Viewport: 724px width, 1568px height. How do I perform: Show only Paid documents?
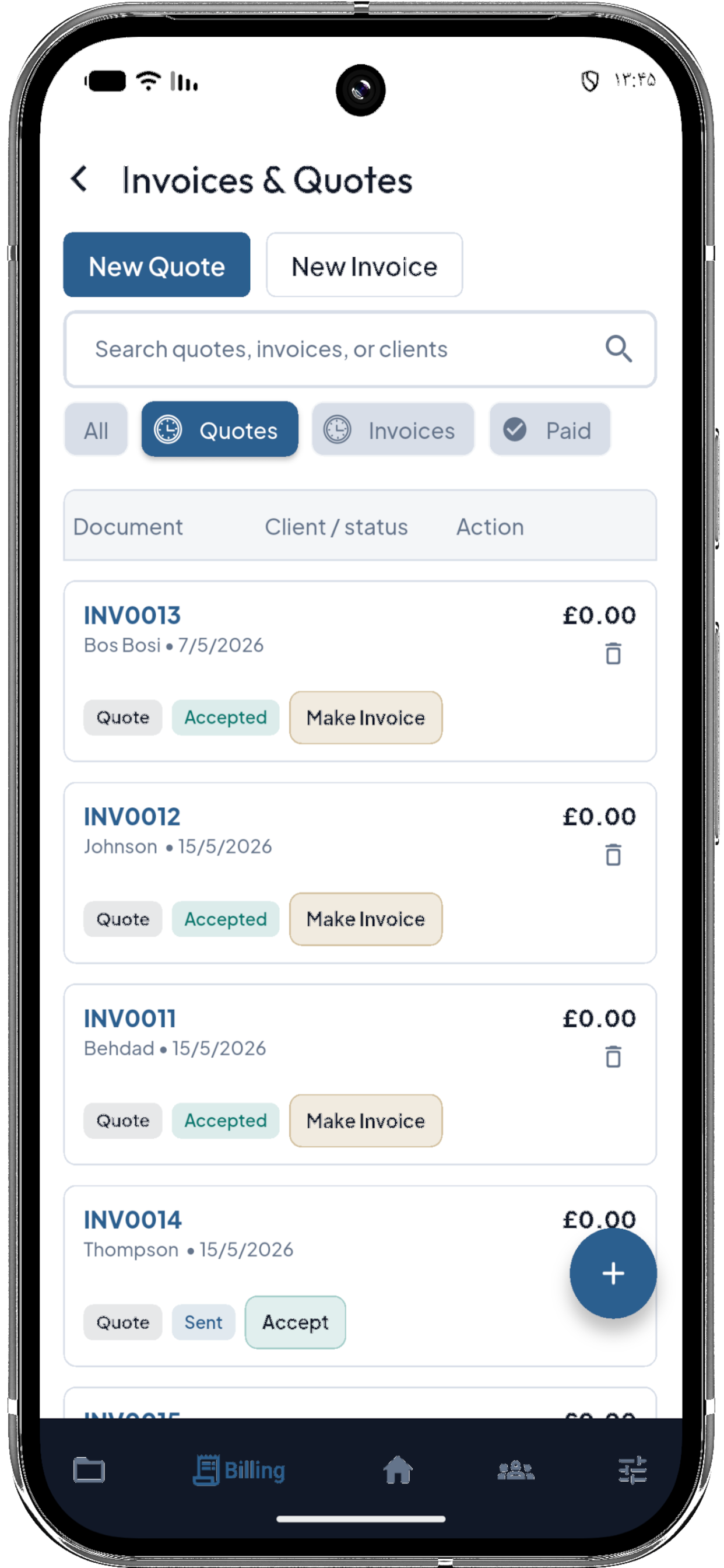(549, 430)
